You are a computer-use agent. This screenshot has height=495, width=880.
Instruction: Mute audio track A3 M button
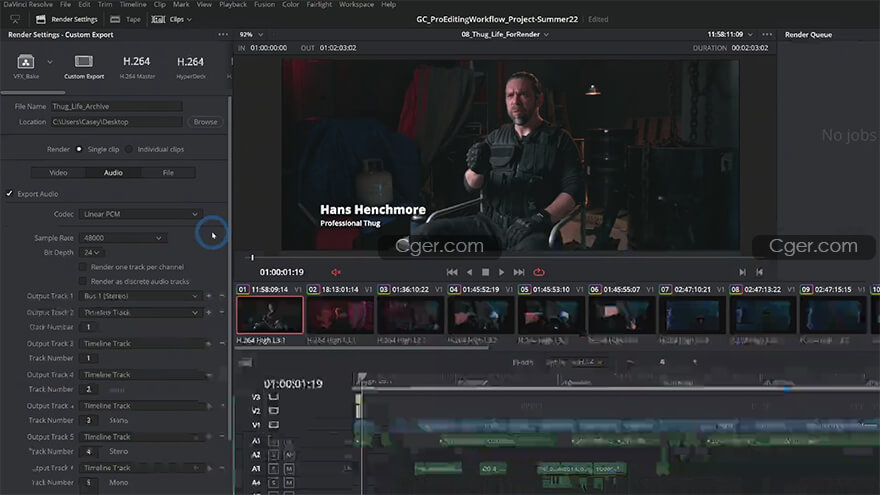point(289,469)
